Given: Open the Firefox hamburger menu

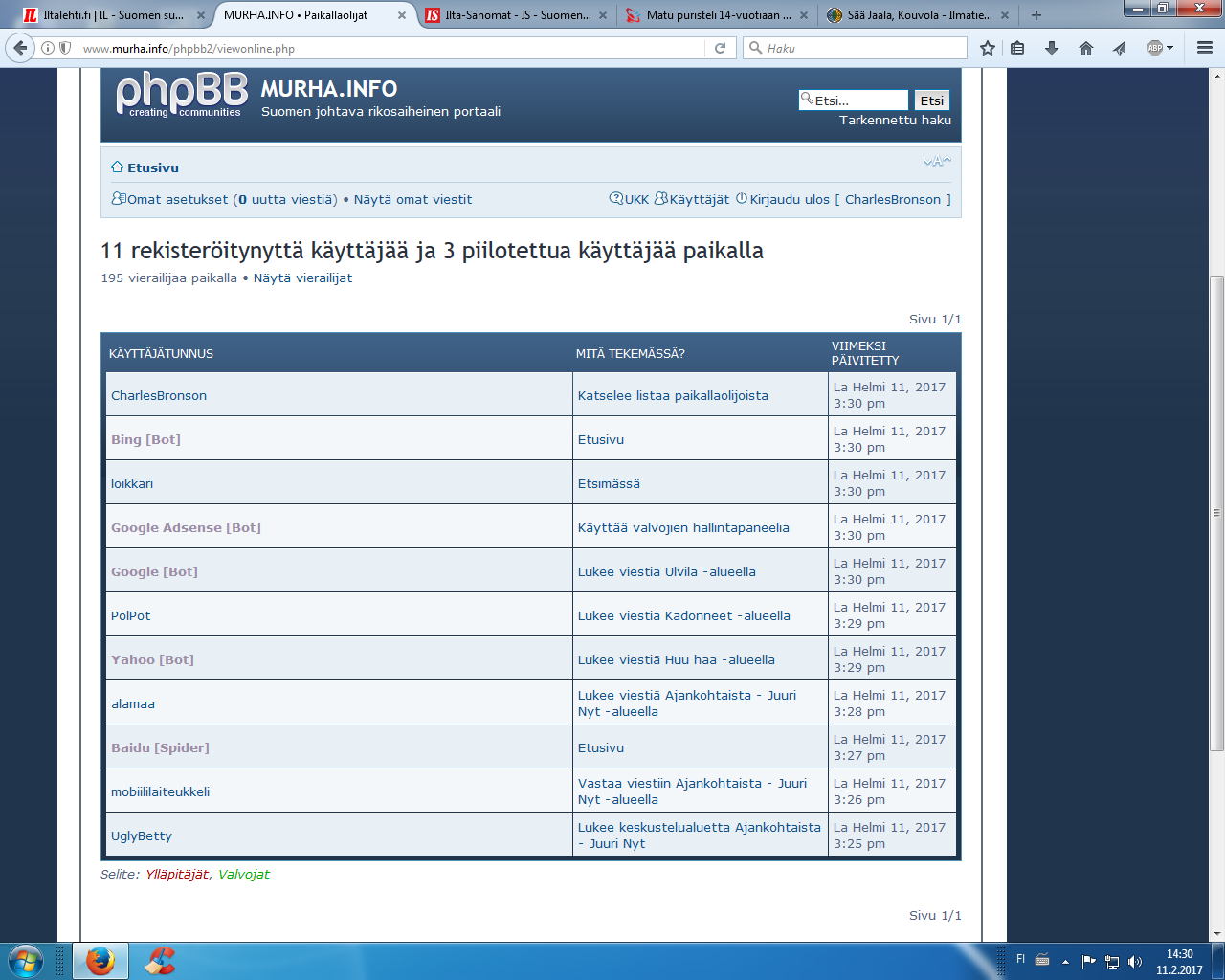Looking at the screenshot, I should point(1205,48).
